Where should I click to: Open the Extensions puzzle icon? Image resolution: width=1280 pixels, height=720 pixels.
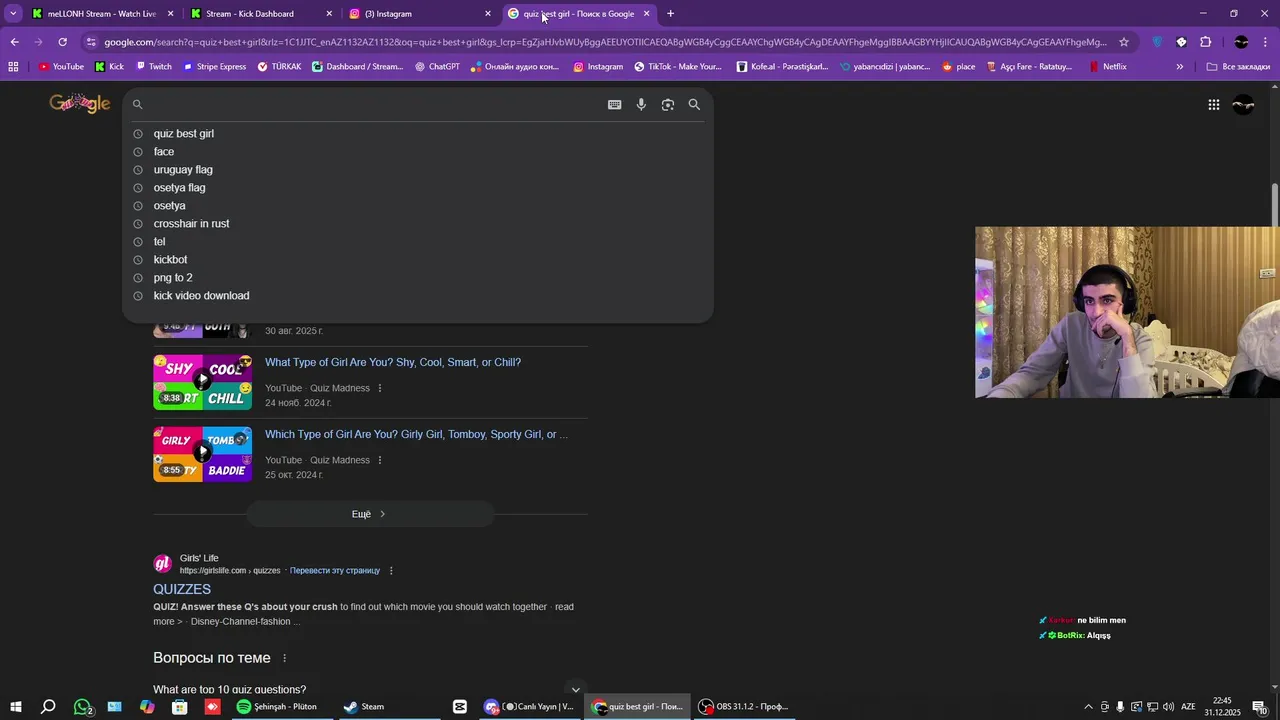(1205, 42)
